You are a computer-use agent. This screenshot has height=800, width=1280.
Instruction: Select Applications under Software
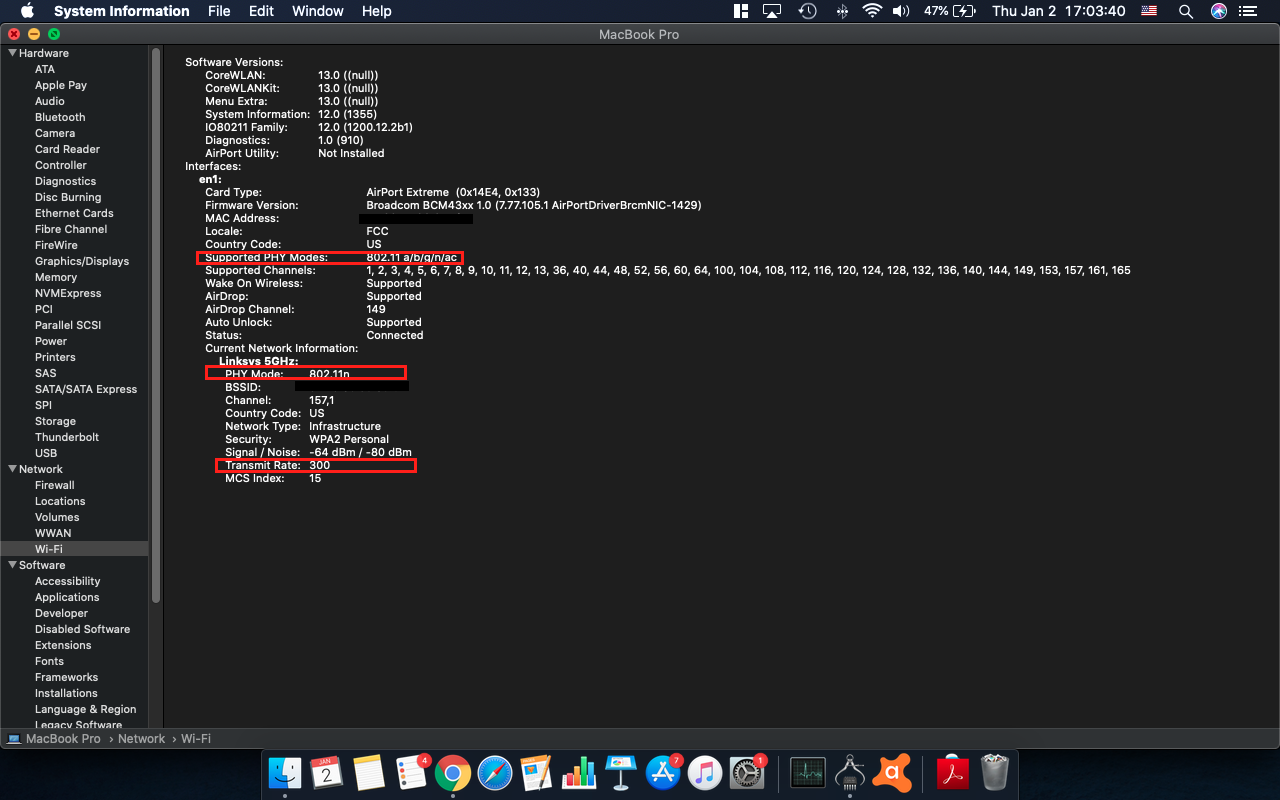pos(68,597)
